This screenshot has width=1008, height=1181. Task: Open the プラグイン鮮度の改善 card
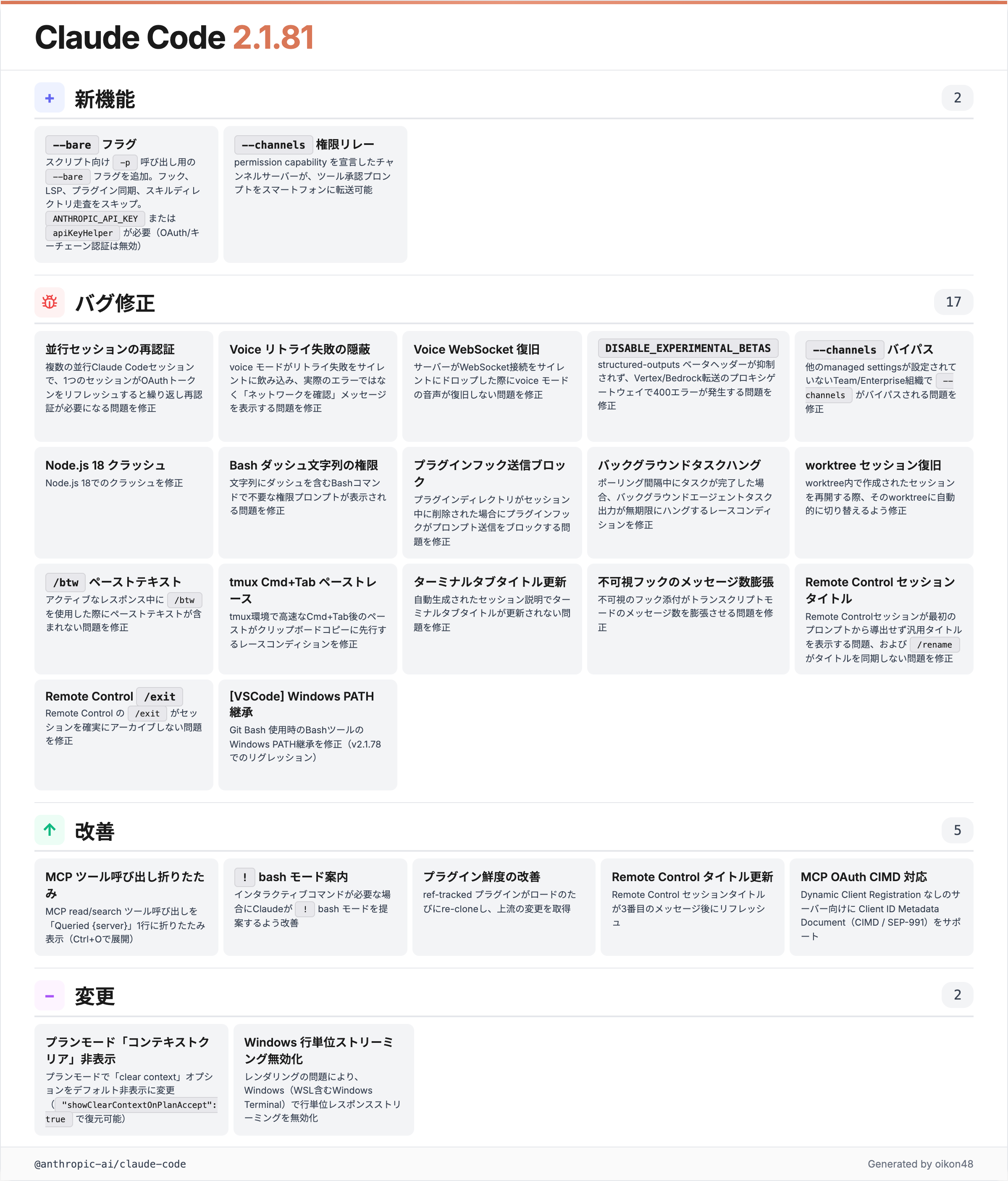[504, 907]
